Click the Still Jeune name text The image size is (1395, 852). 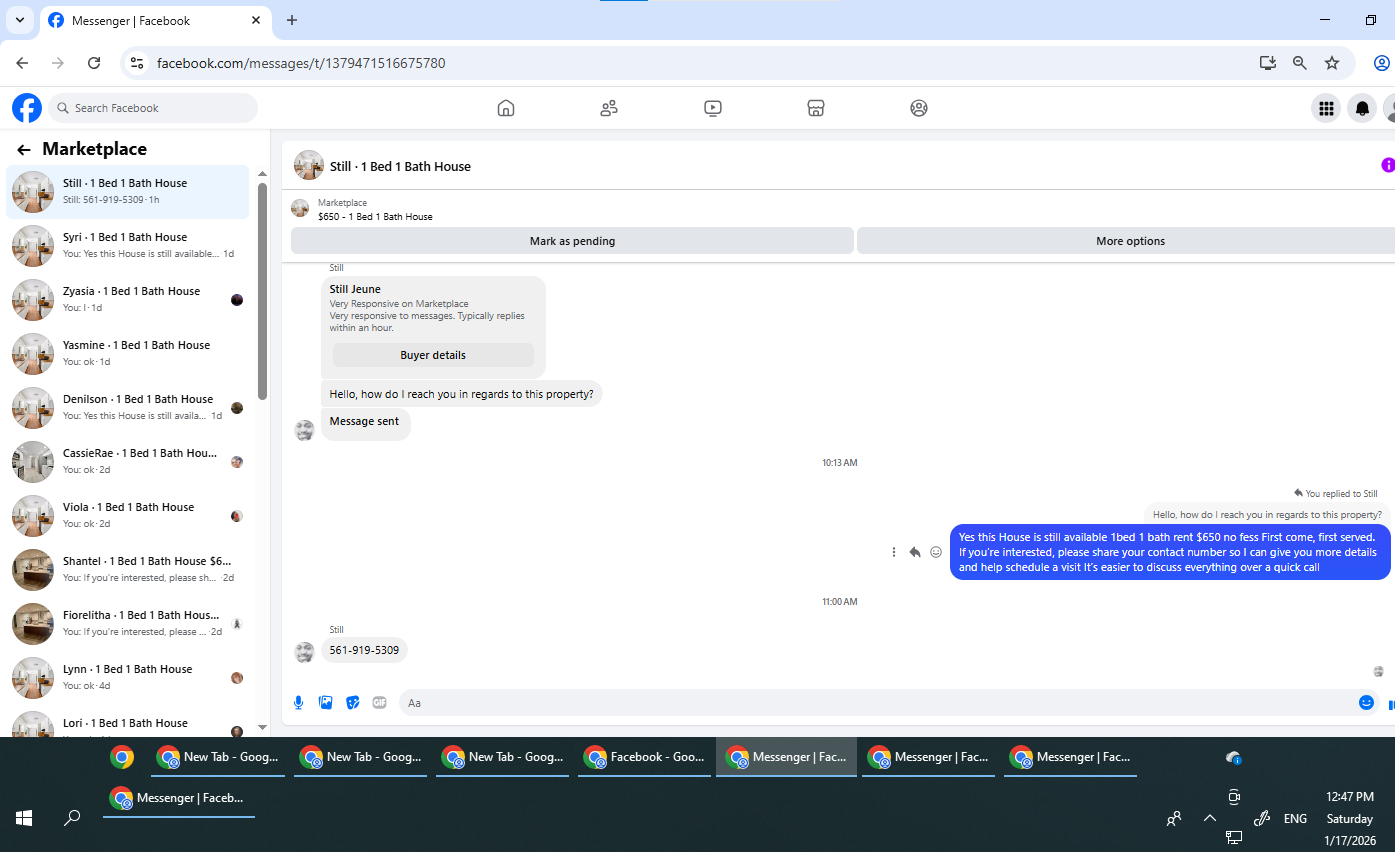pyautogui.click(x=355, y=289)
